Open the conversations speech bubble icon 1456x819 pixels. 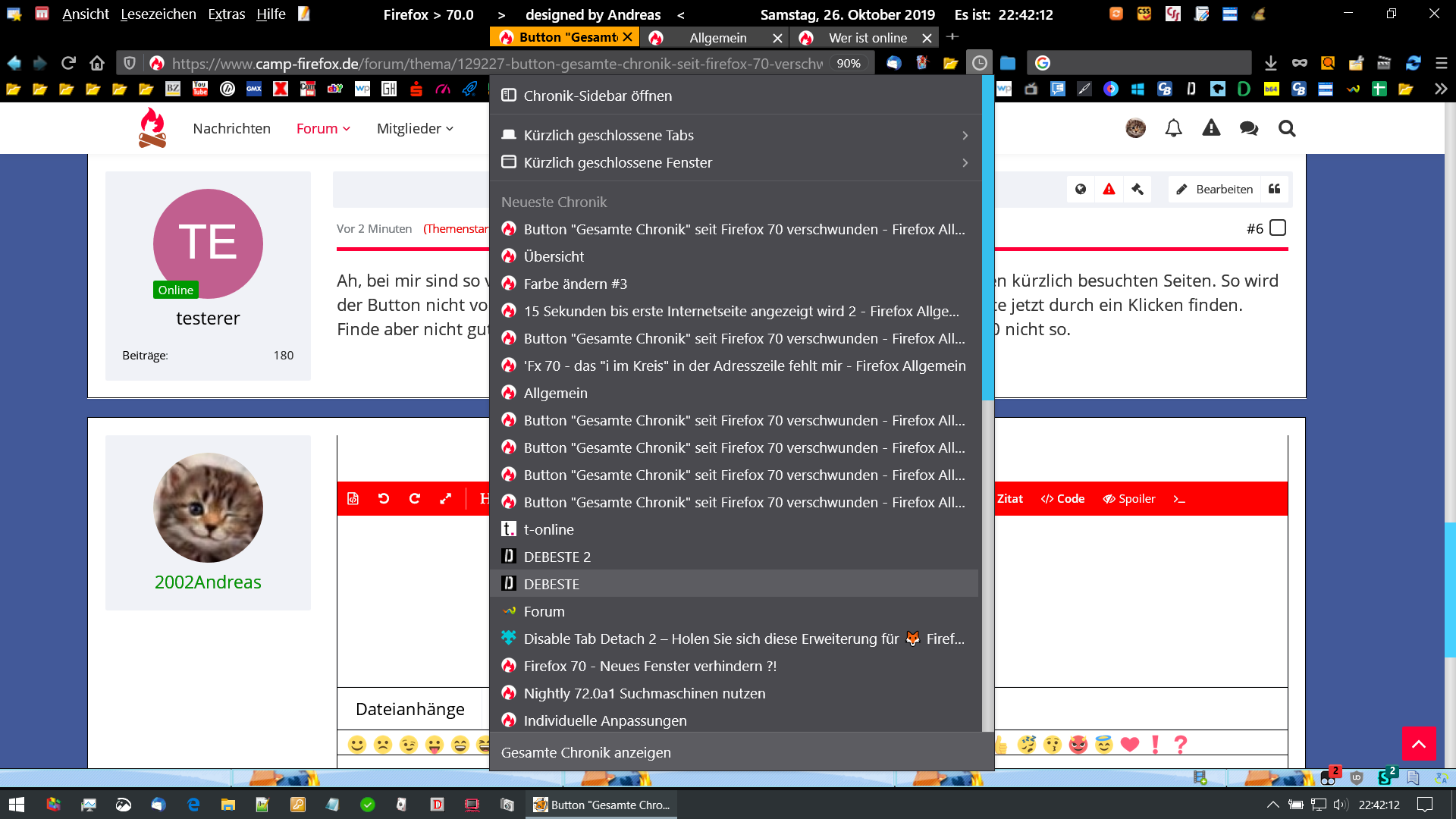[1248, 129]
